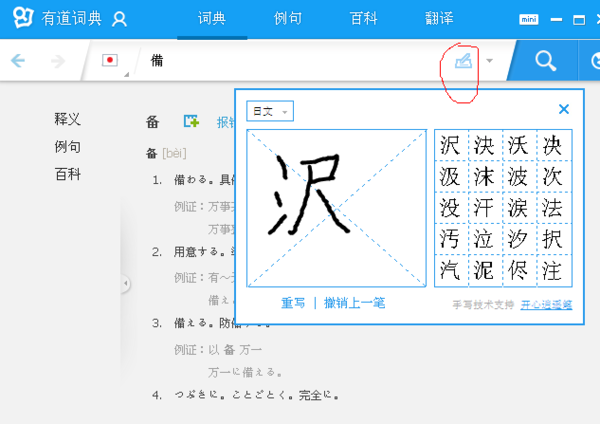600x424 pixels.
Task: Choose candidate character 法
Action: [552, 208]
